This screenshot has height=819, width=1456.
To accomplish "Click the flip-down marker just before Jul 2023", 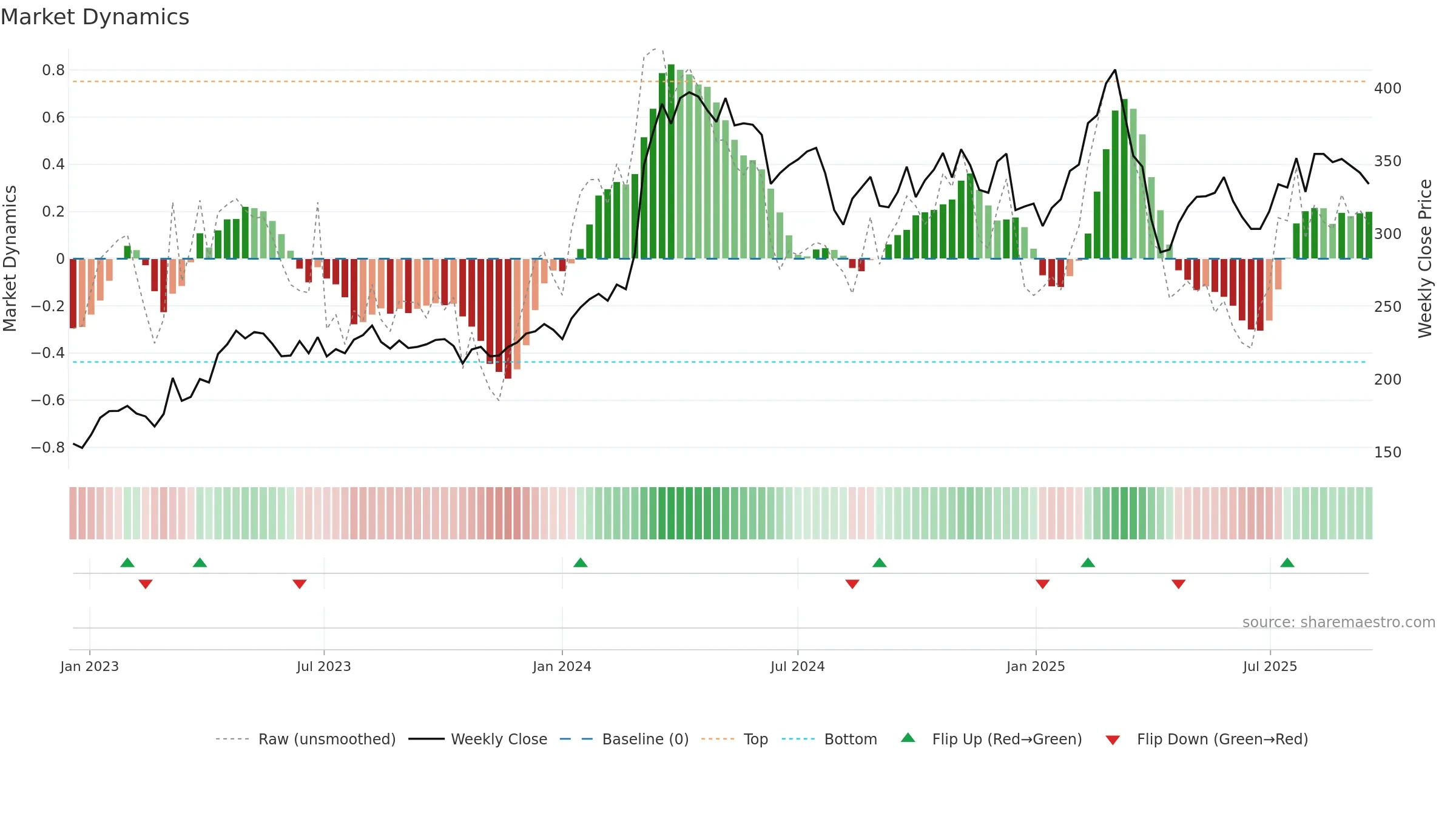I will coord(300,584).
